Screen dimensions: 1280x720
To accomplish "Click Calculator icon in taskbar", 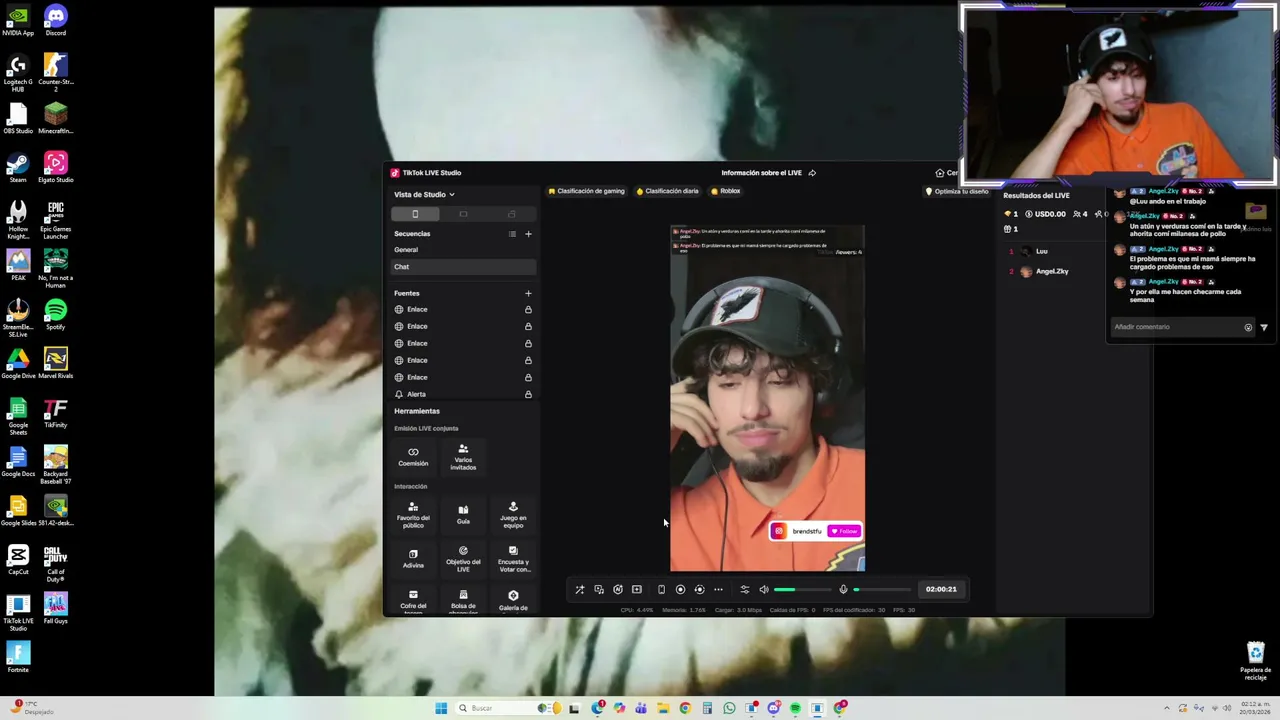I will tap(707, 708).
